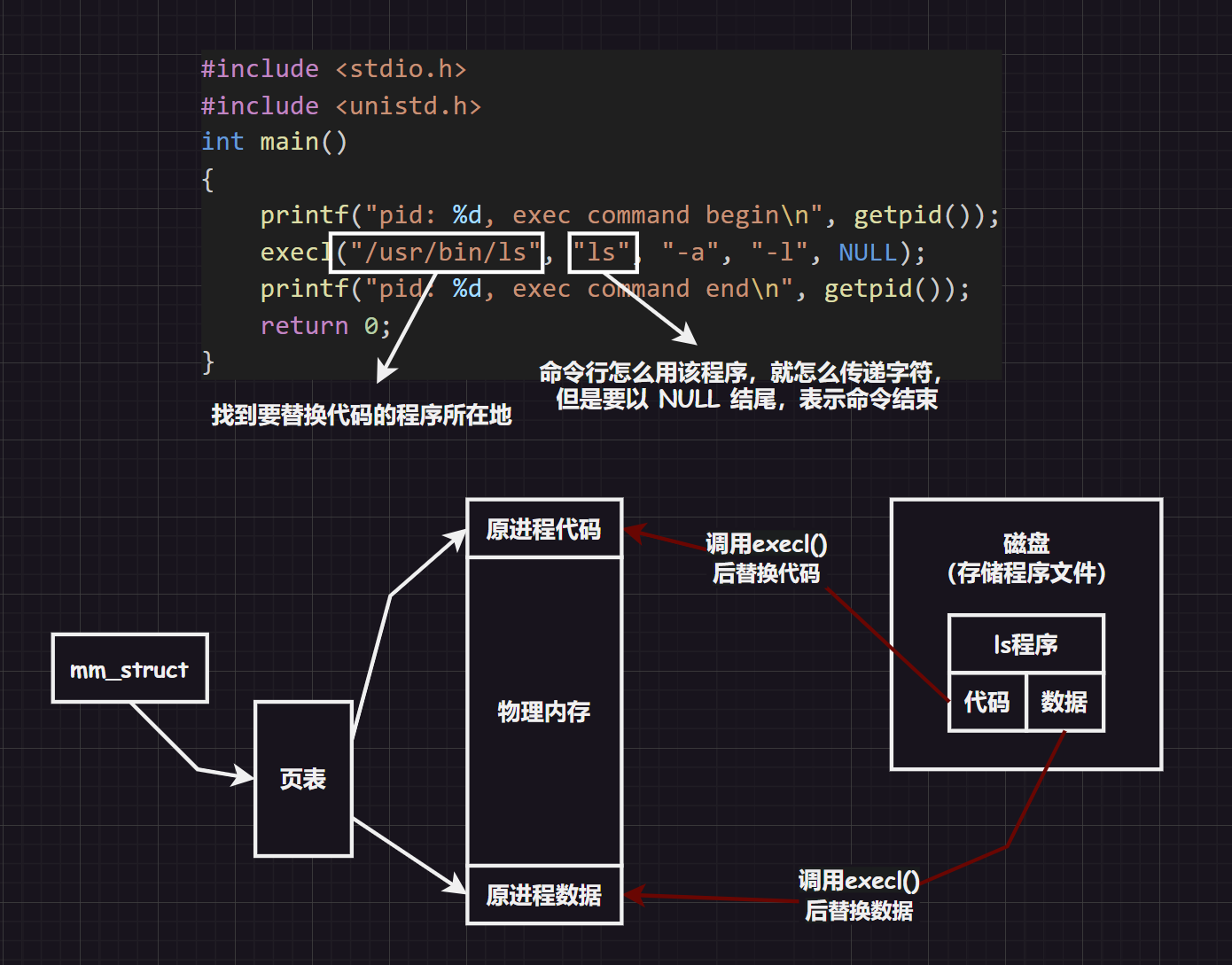Image resolution: width=1232 pixels, height=965 pixels.
Task: Click the 数据 cell inside ls程序
Action: point(1065,702)
